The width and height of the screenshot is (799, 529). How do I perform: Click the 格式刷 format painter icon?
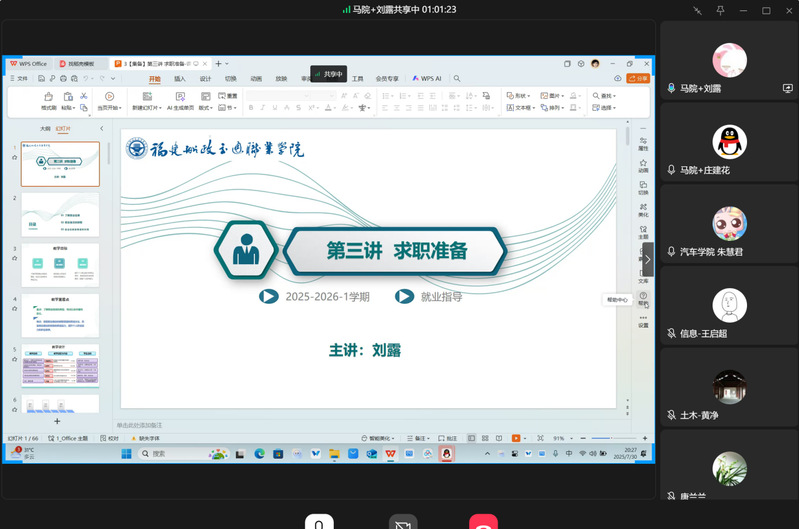pos(48,98)
